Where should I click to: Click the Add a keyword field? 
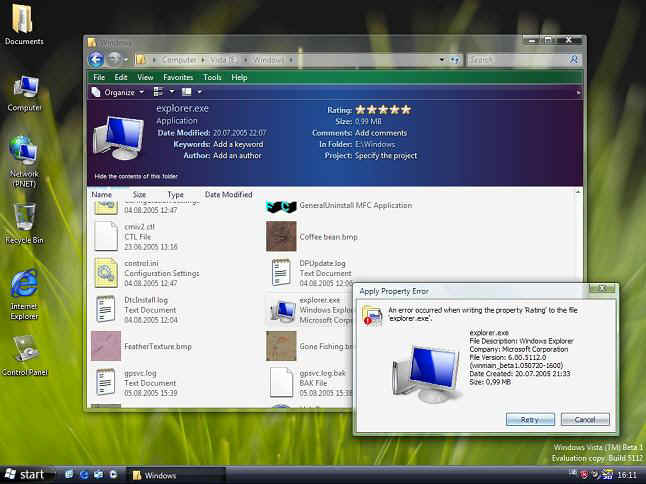[238, 144]
